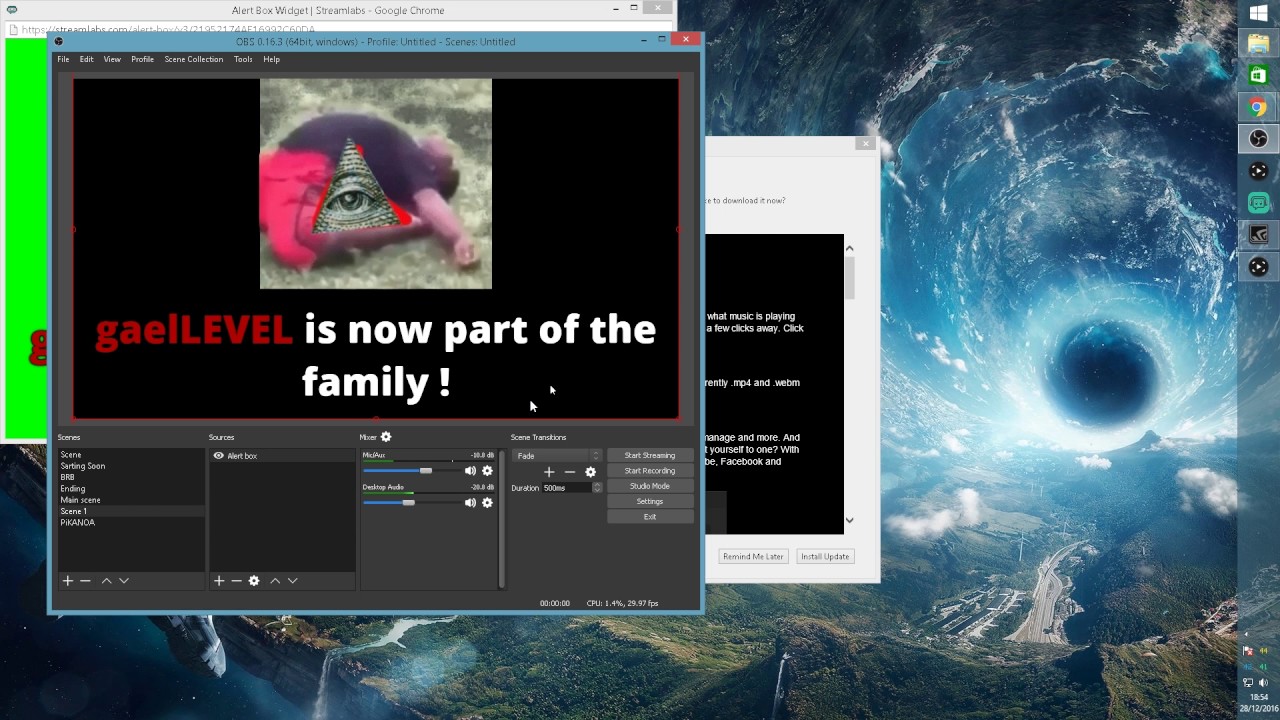This screenshot has height=720, width=1280.
Task: Open the NVIDIA GeForce taskbar icon
Action: (1259, 235)
